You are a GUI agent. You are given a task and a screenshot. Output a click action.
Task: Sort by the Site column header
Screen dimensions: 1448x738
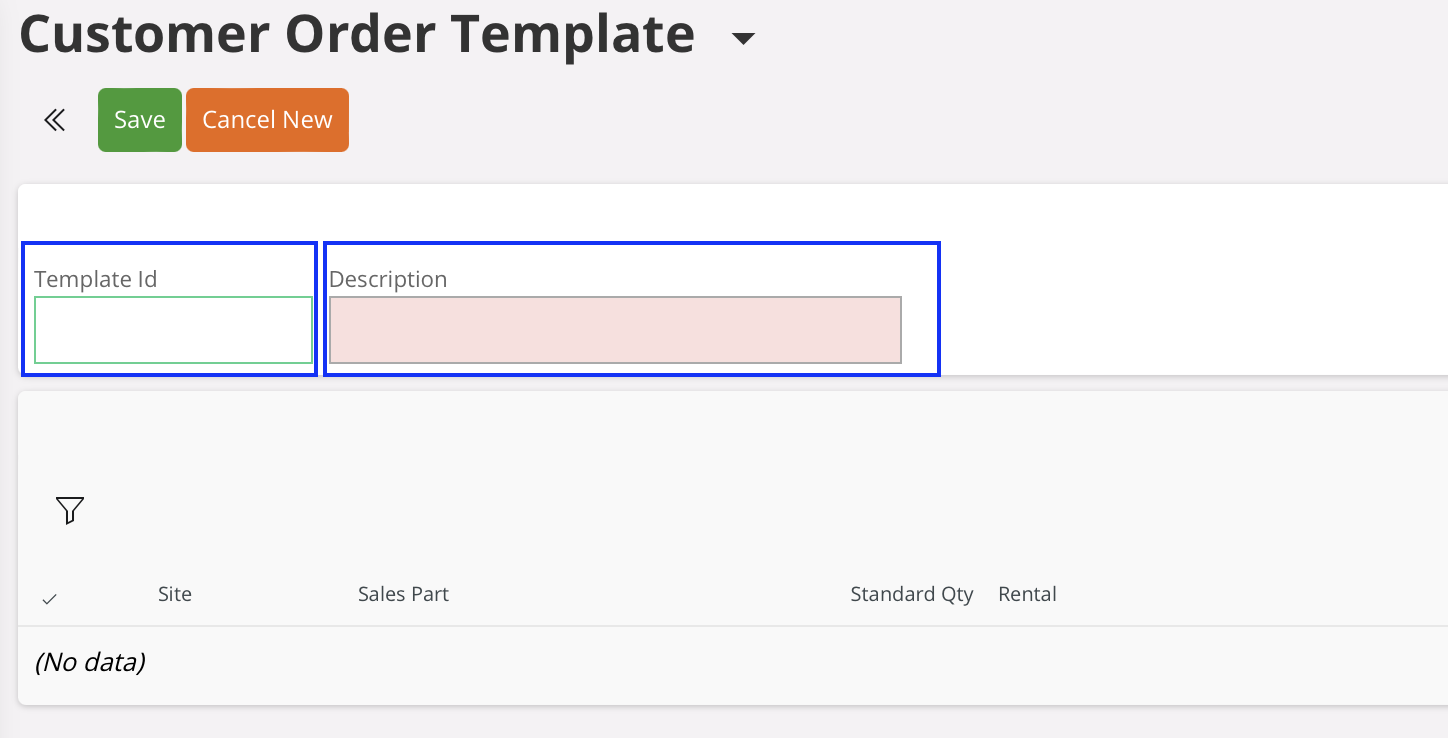174,594
